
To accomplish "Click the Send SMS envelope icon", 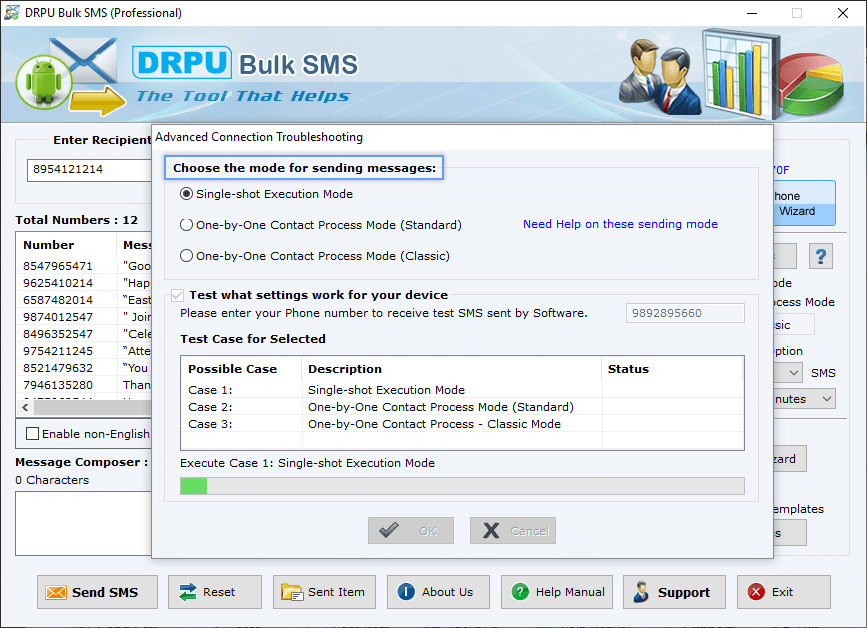I will click(56, 593).
